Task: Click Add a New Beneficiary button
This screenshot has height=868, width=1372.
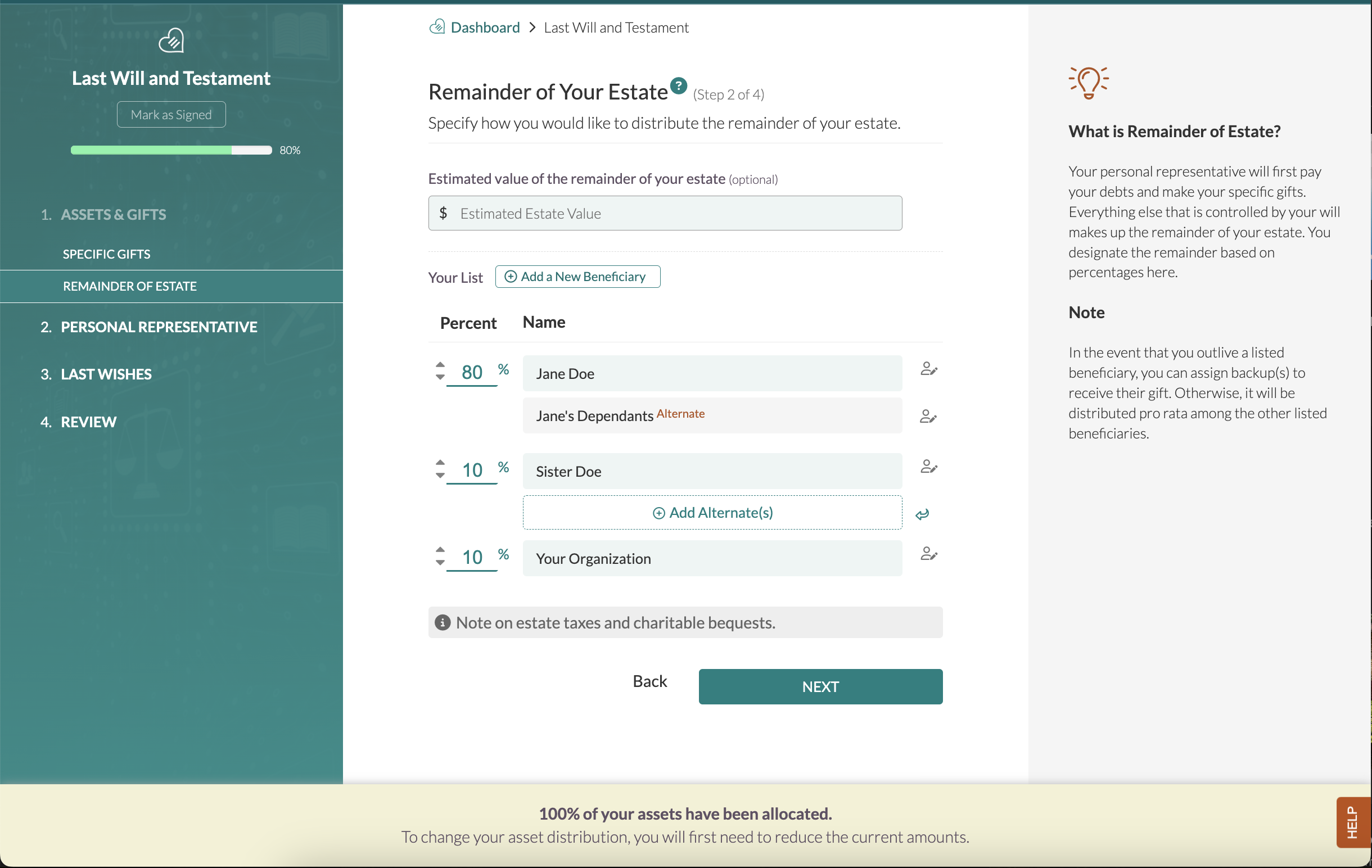Action: (577, 277)
